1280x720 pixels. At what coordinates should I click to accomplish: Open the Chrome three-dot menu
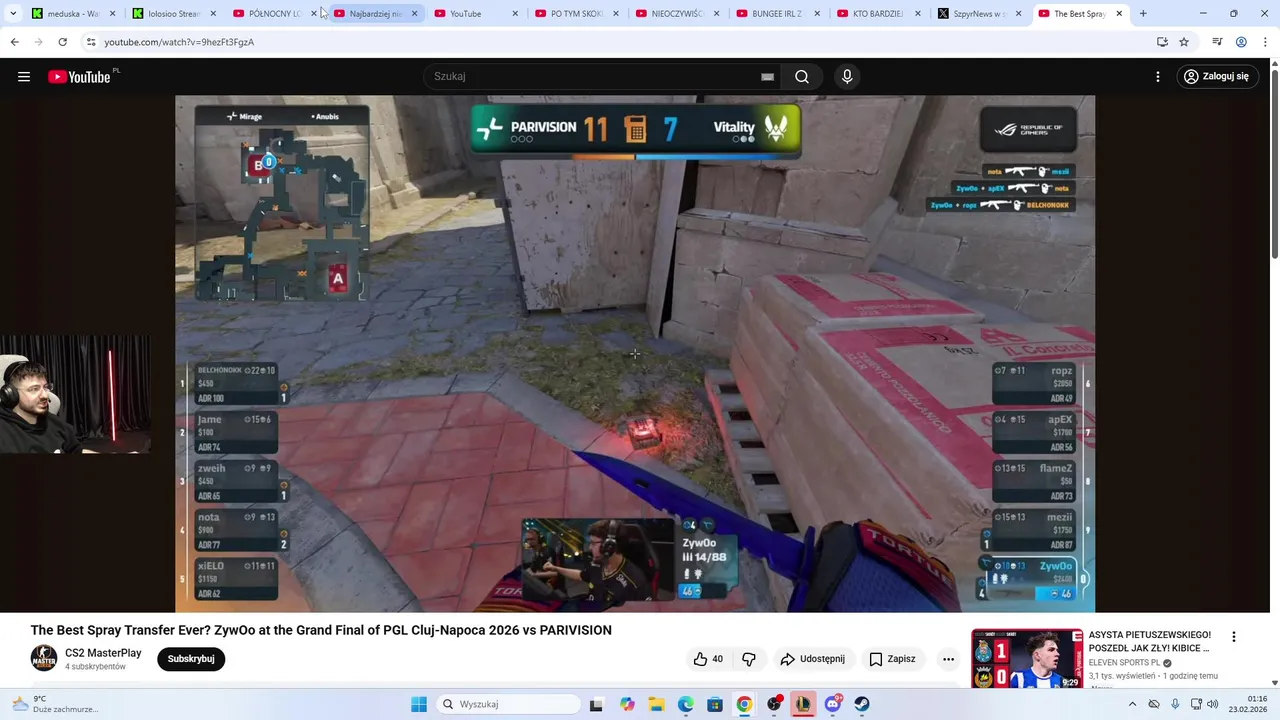click(1265, 42)
